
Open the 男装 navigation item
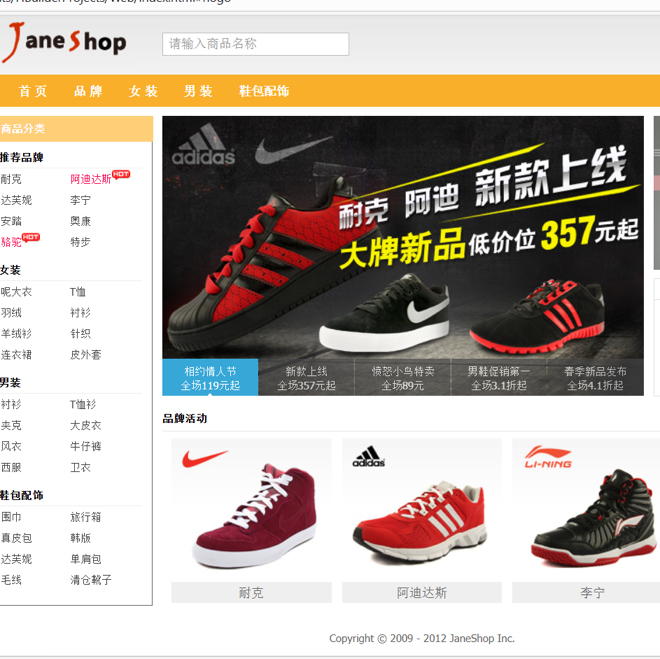pos(198,91)
